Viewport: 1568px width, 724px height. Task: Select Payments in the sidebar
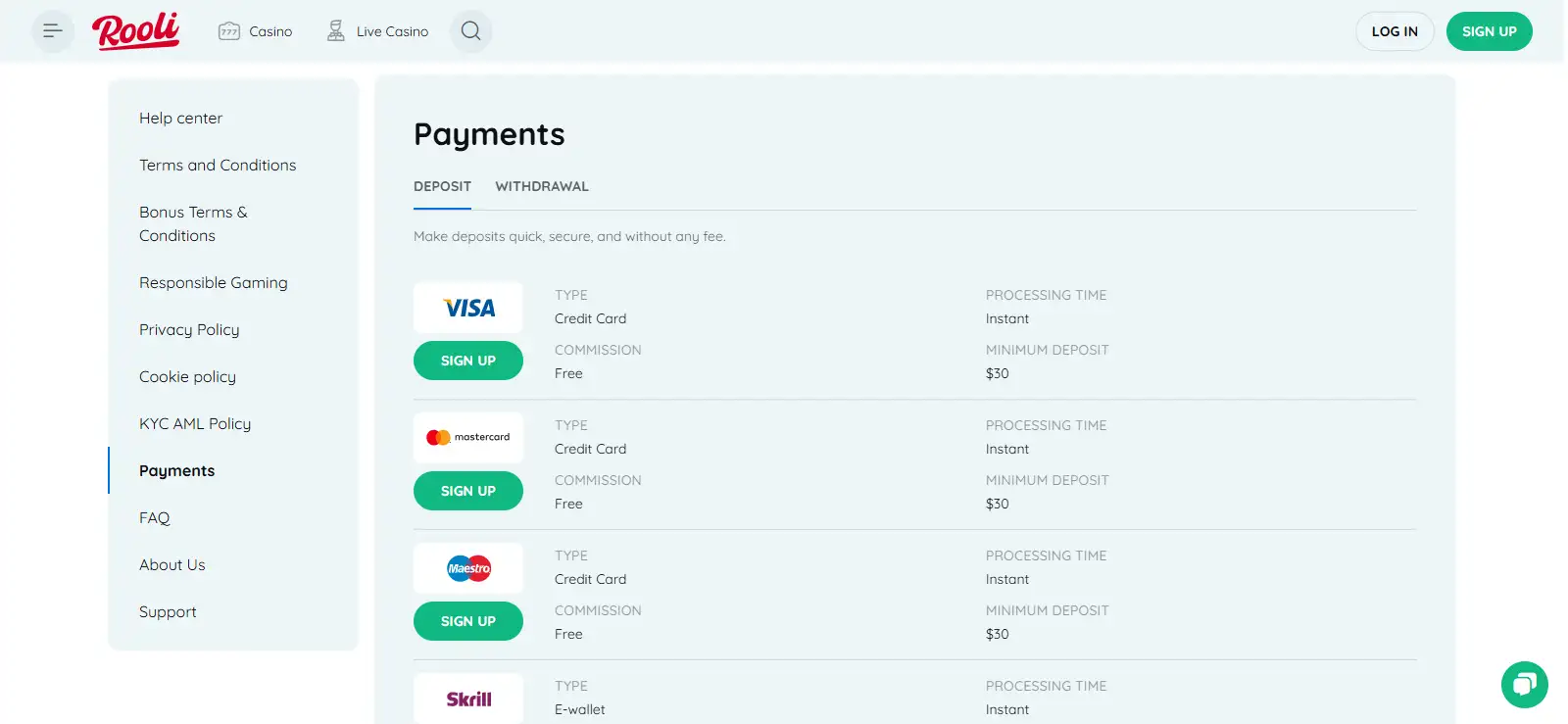click(x=176, y=470)
